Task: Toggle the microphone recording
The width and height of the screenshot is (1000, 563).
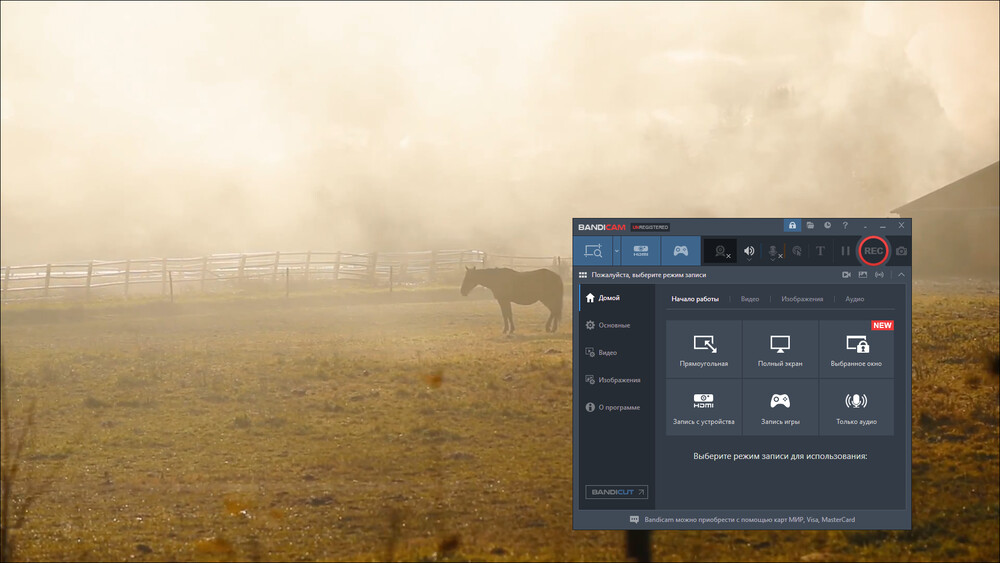Action: (x=774, y=251)
